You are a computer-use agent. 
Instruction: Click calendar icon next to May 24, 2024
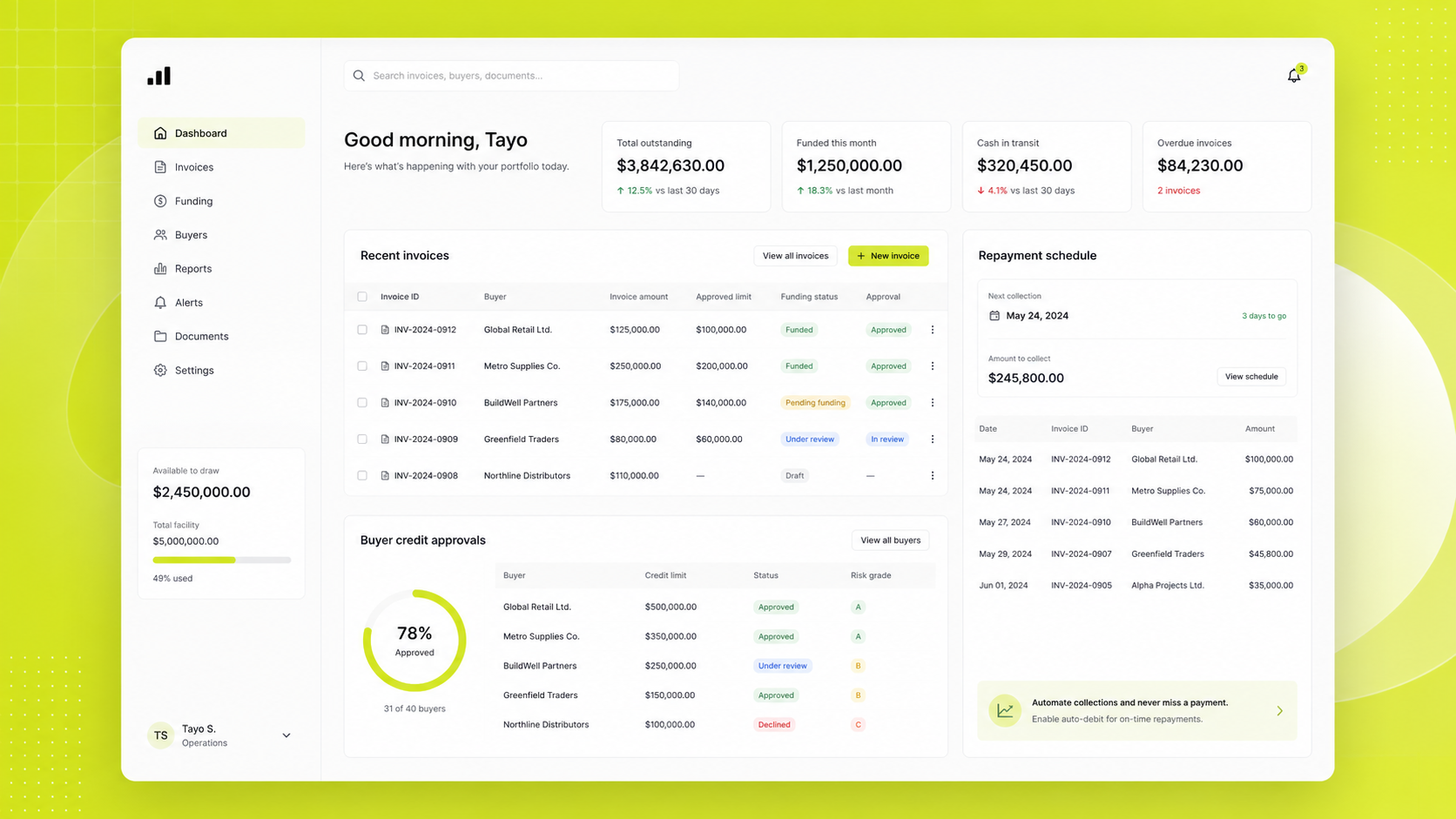(994, 316)
